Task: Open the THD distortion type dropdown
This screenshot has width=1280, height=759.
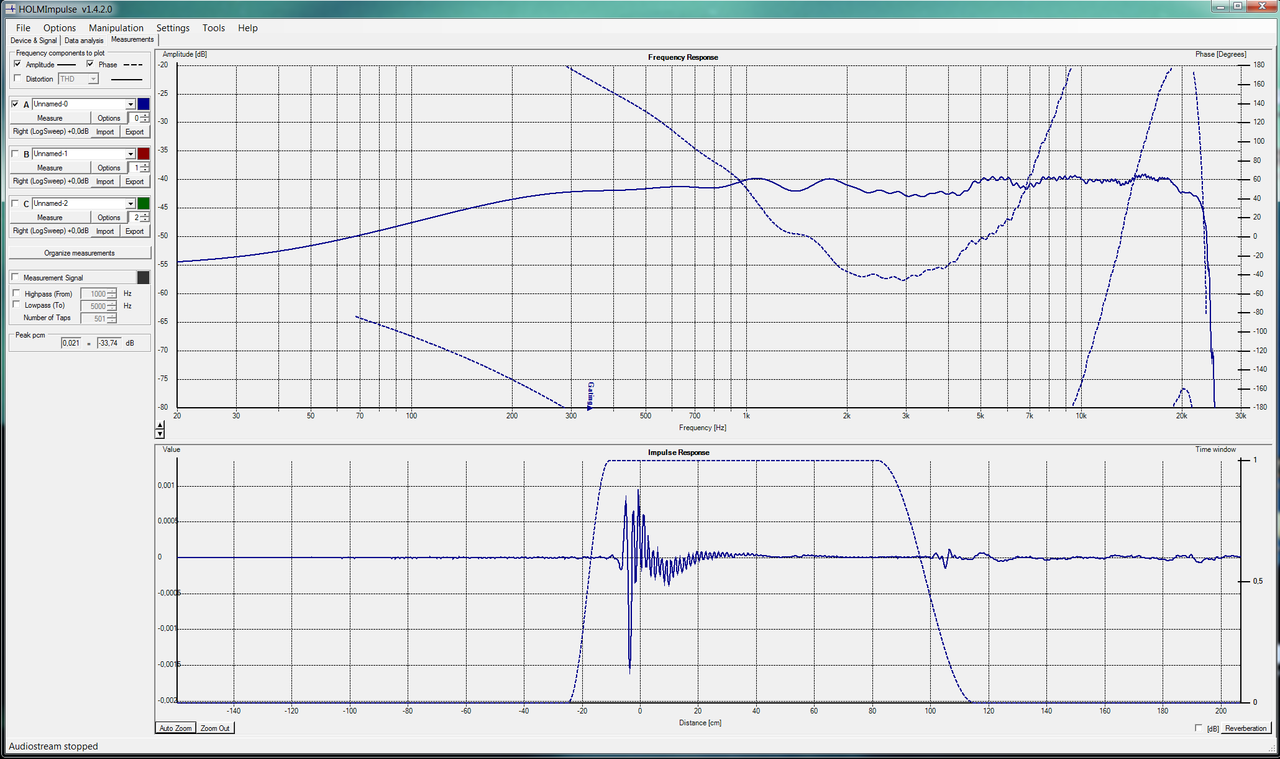Action: pyautogui.click(x=93, y=78)
